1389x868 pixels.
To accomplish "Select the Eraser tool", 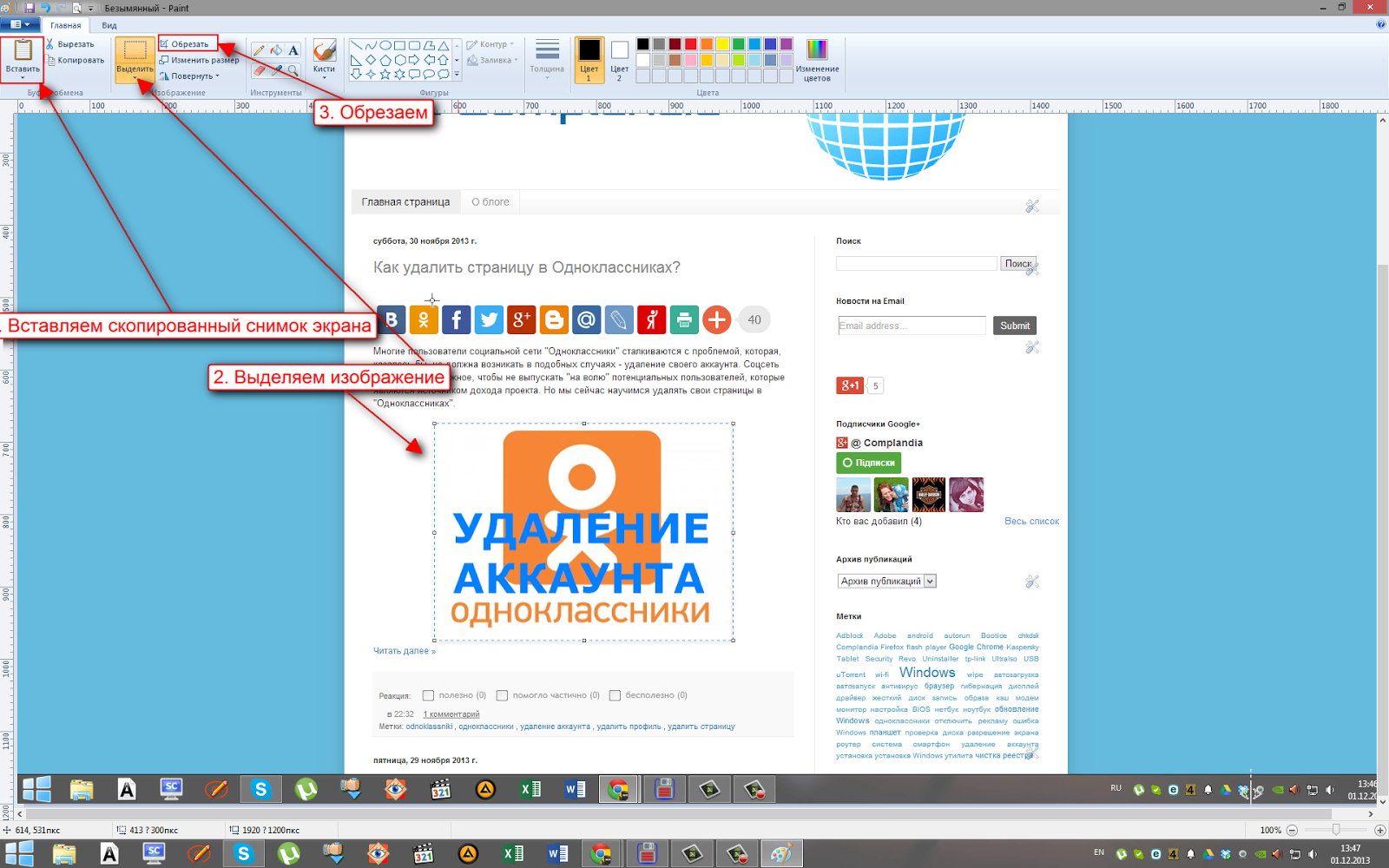I will pyautogui.click(x=259, y=70).
